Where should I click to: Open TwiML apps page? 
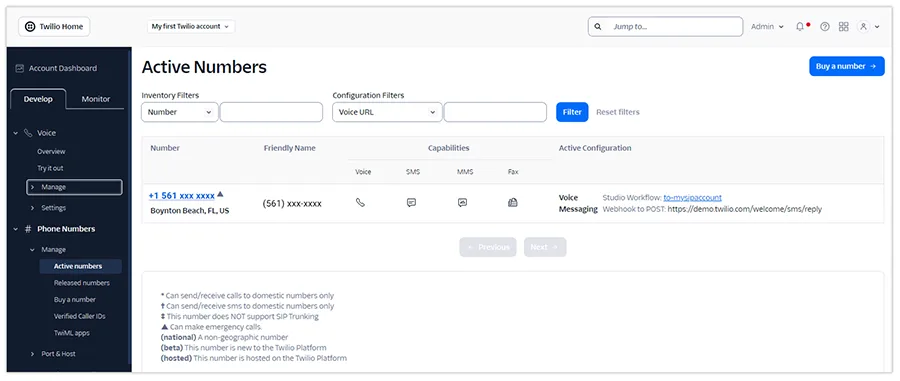72,333
